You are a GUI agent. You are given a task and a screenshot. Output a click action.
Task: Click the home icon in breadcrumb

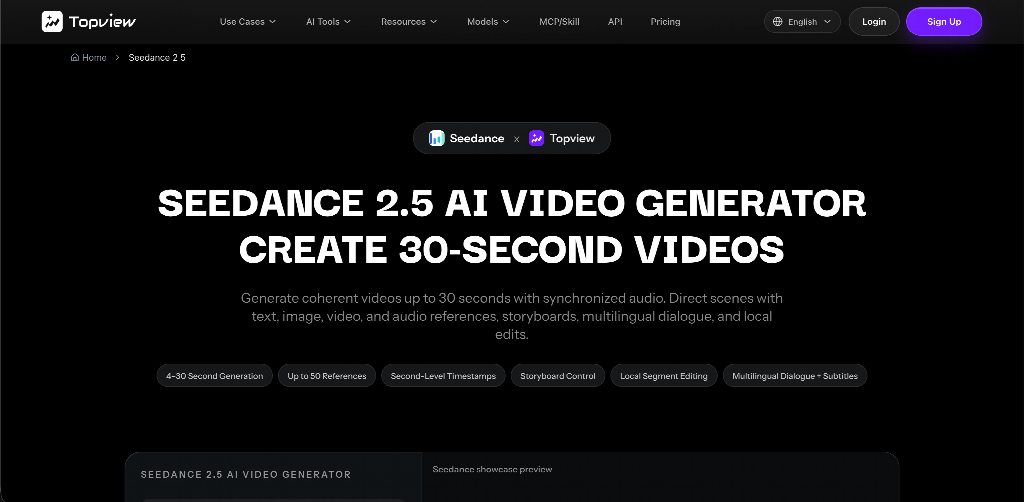click(x=74, y=57)
